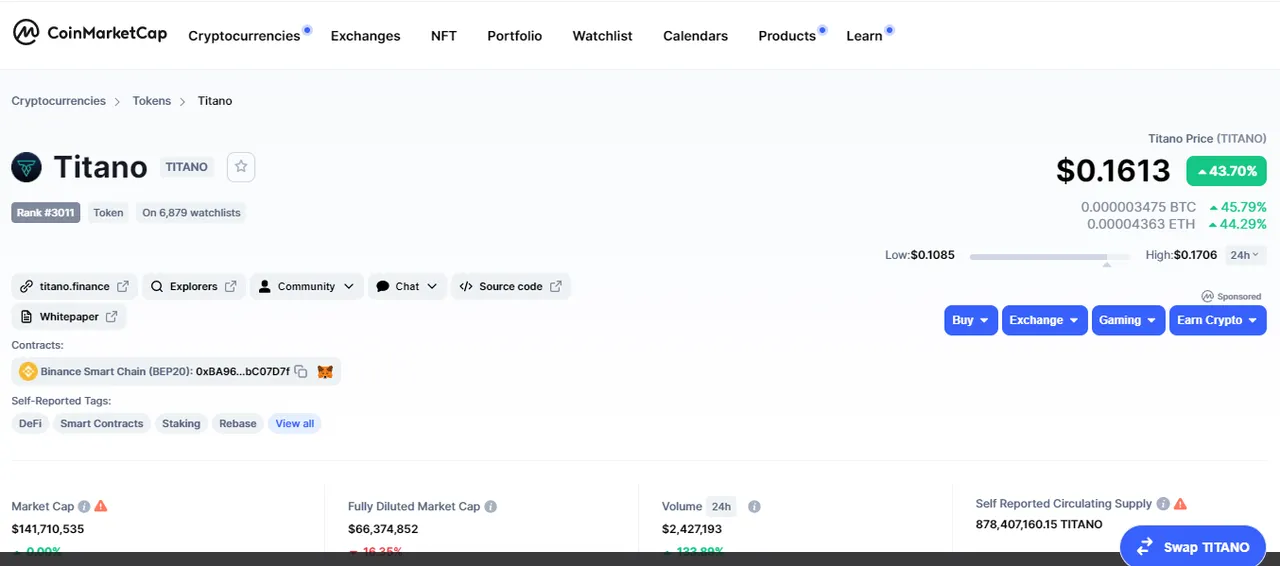This screenshot has height=566, width=1280.
Task: Show info for Fully Diluted Market Cap
Action: (491, 507)
